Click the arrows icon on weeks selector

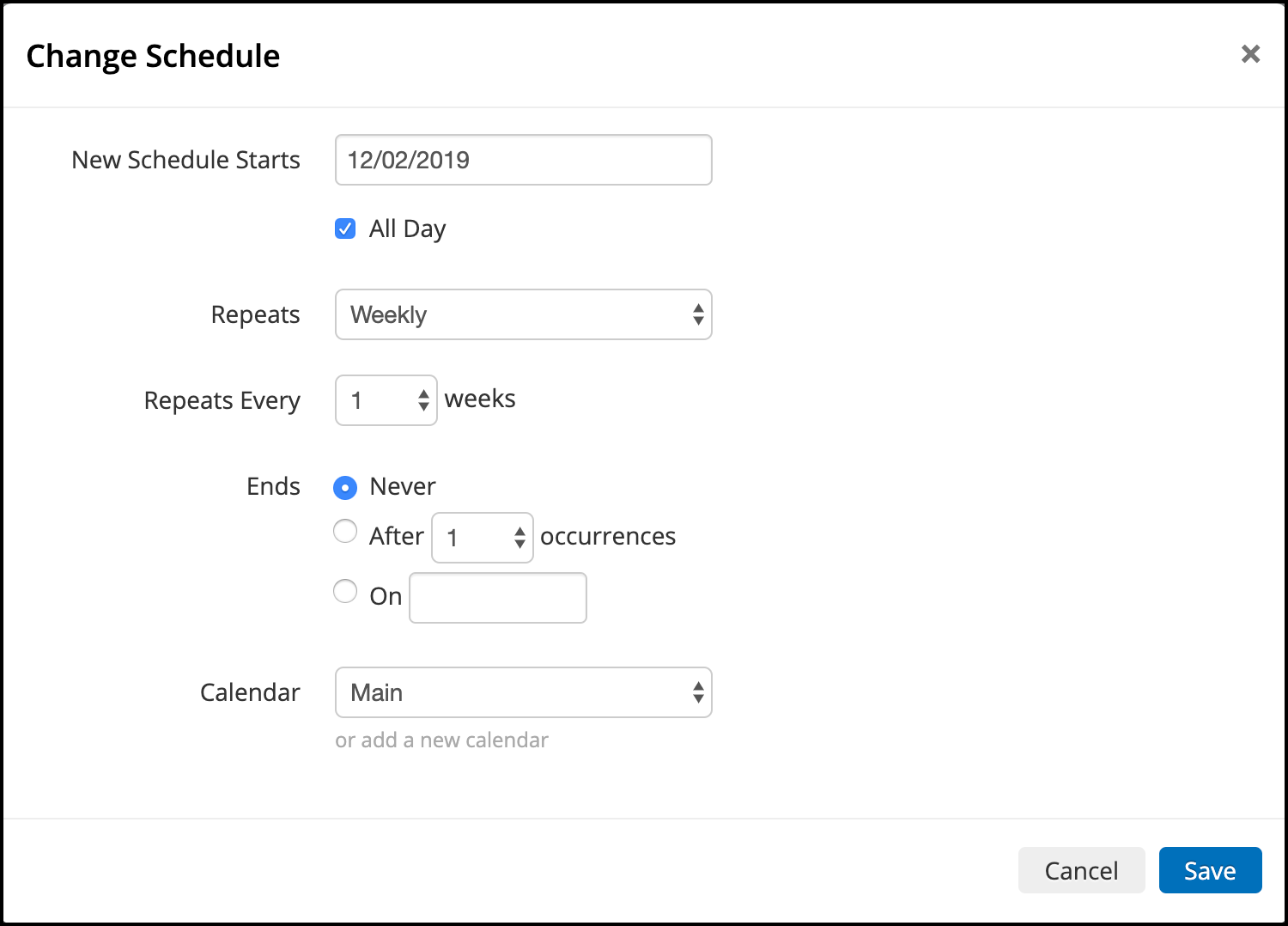coord(423,400)
